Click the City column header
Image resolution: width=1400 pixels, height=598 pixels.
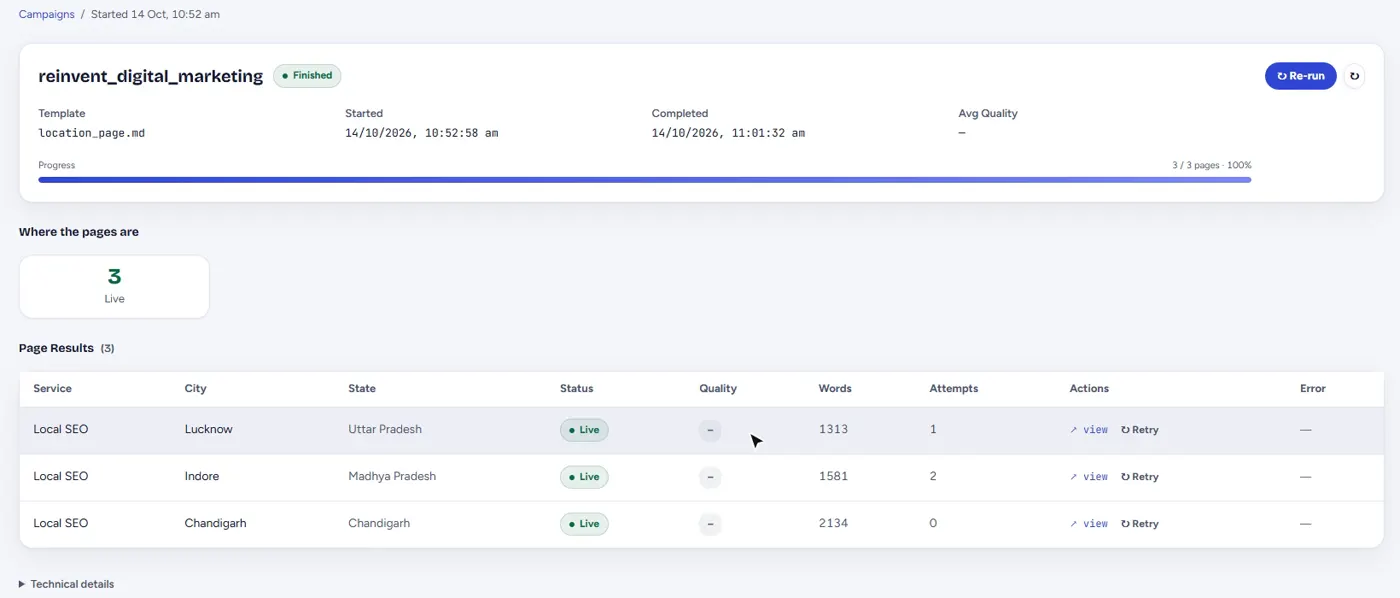coord(196,388)
